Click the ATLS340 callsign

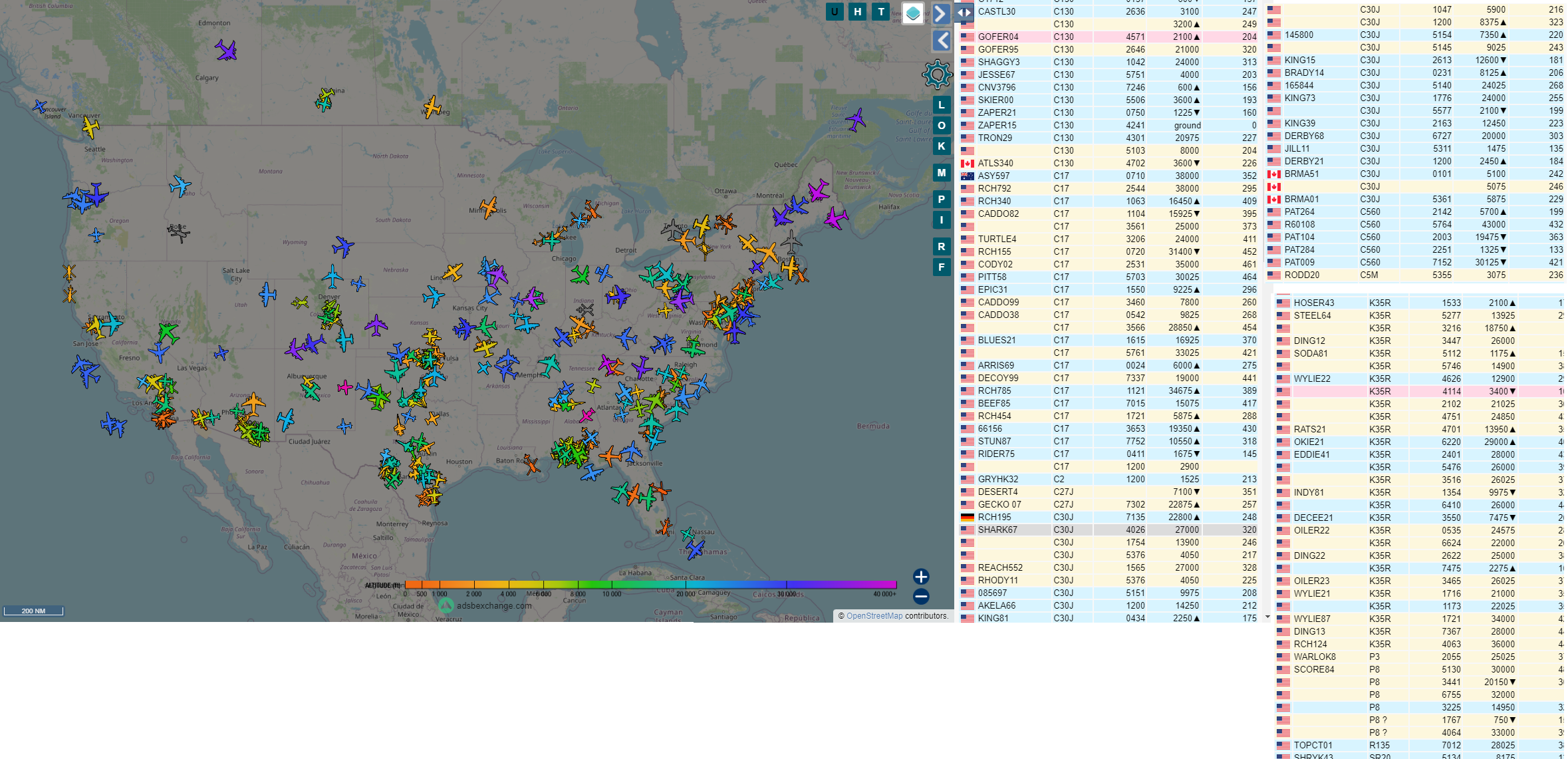(x=995, y=163)
